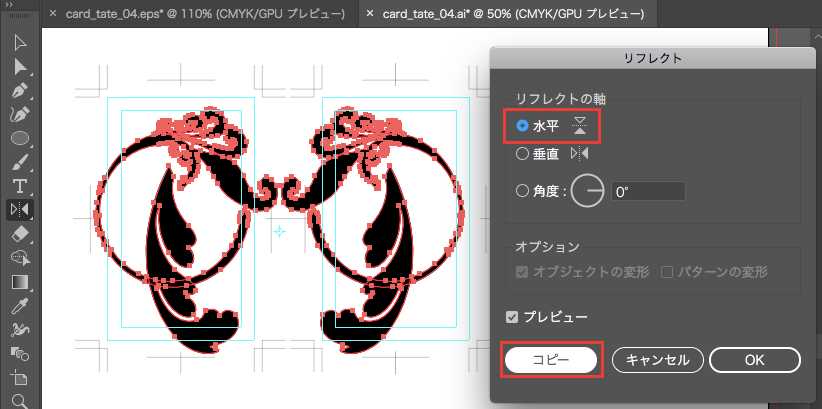Pick the Eyedropper tool
The image size is (822, 409).
19,306
